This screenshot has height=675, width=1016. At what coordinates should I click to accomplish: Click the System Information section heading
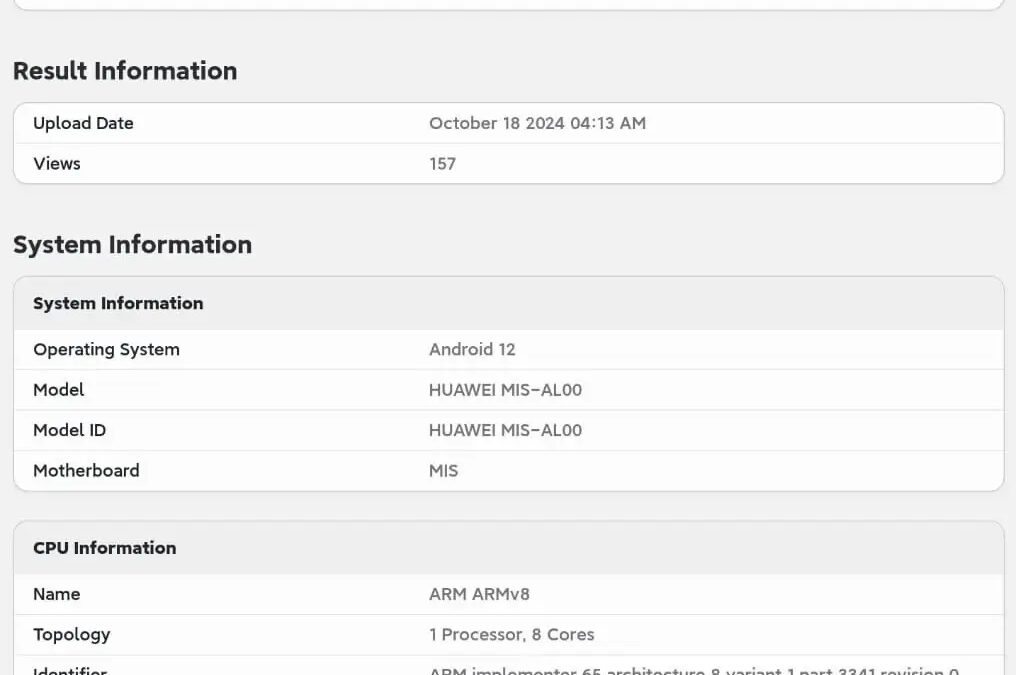[x=132, y=244]
